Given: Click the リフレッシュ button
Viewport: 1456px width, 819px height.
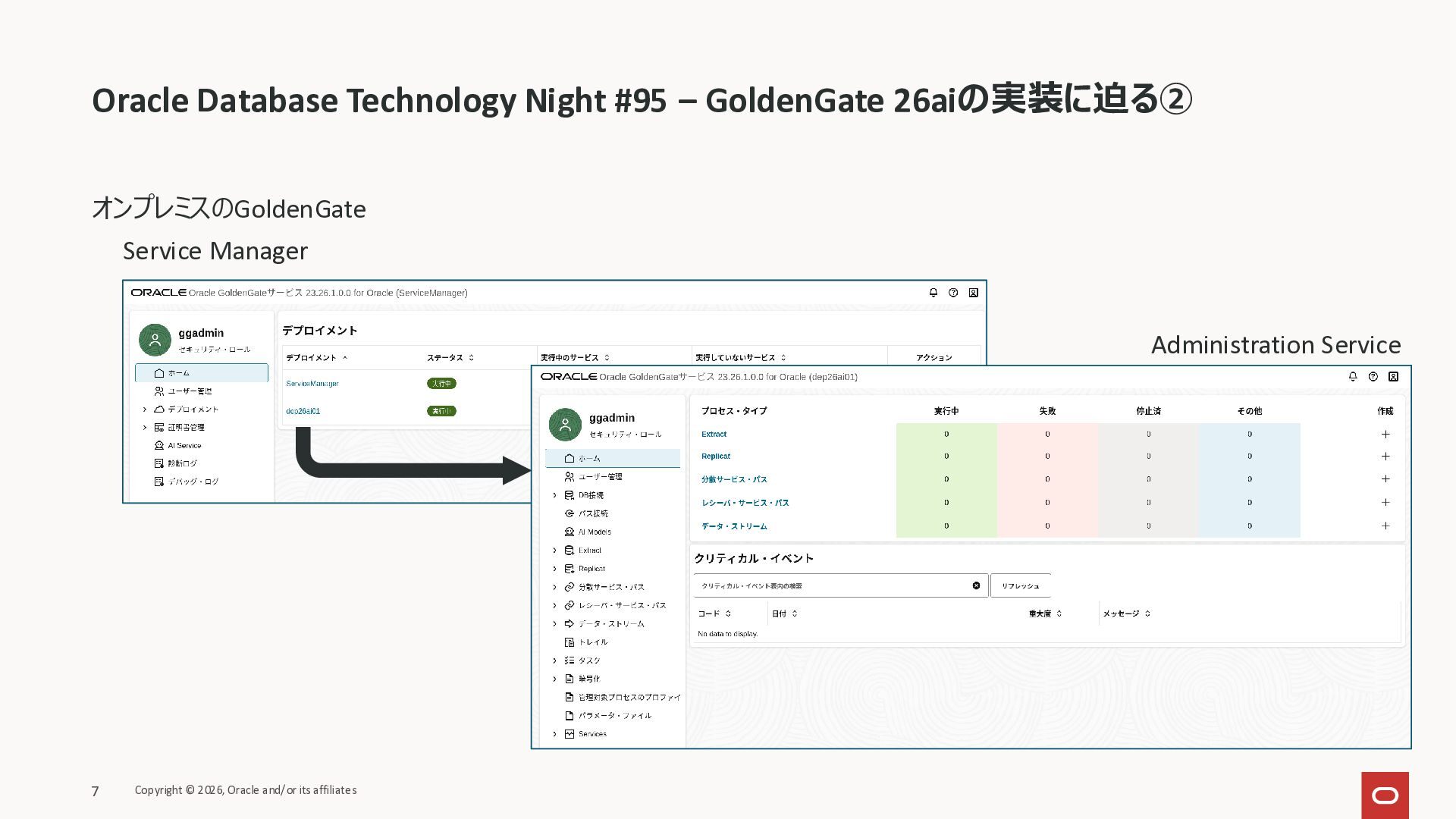Looking at the screenshot, I should pos(1020,585).
